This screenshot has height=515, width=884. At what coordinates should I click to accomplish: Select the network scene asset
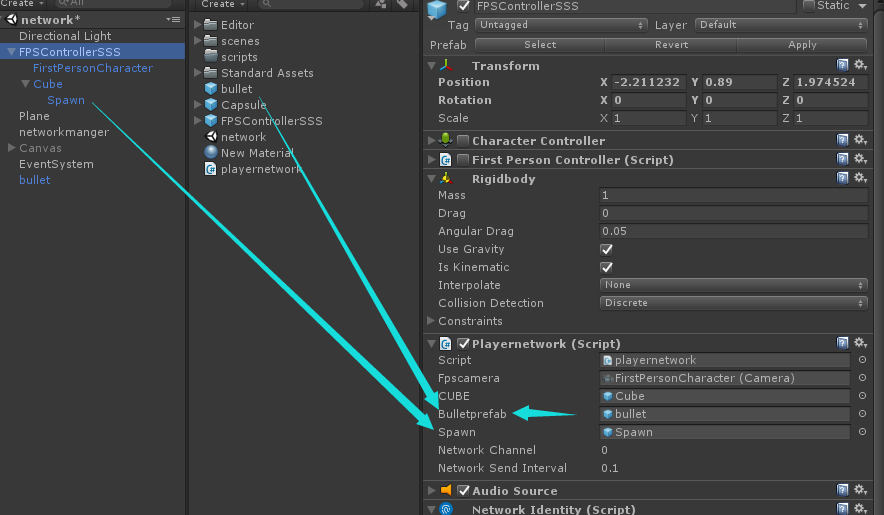point(243,137)
